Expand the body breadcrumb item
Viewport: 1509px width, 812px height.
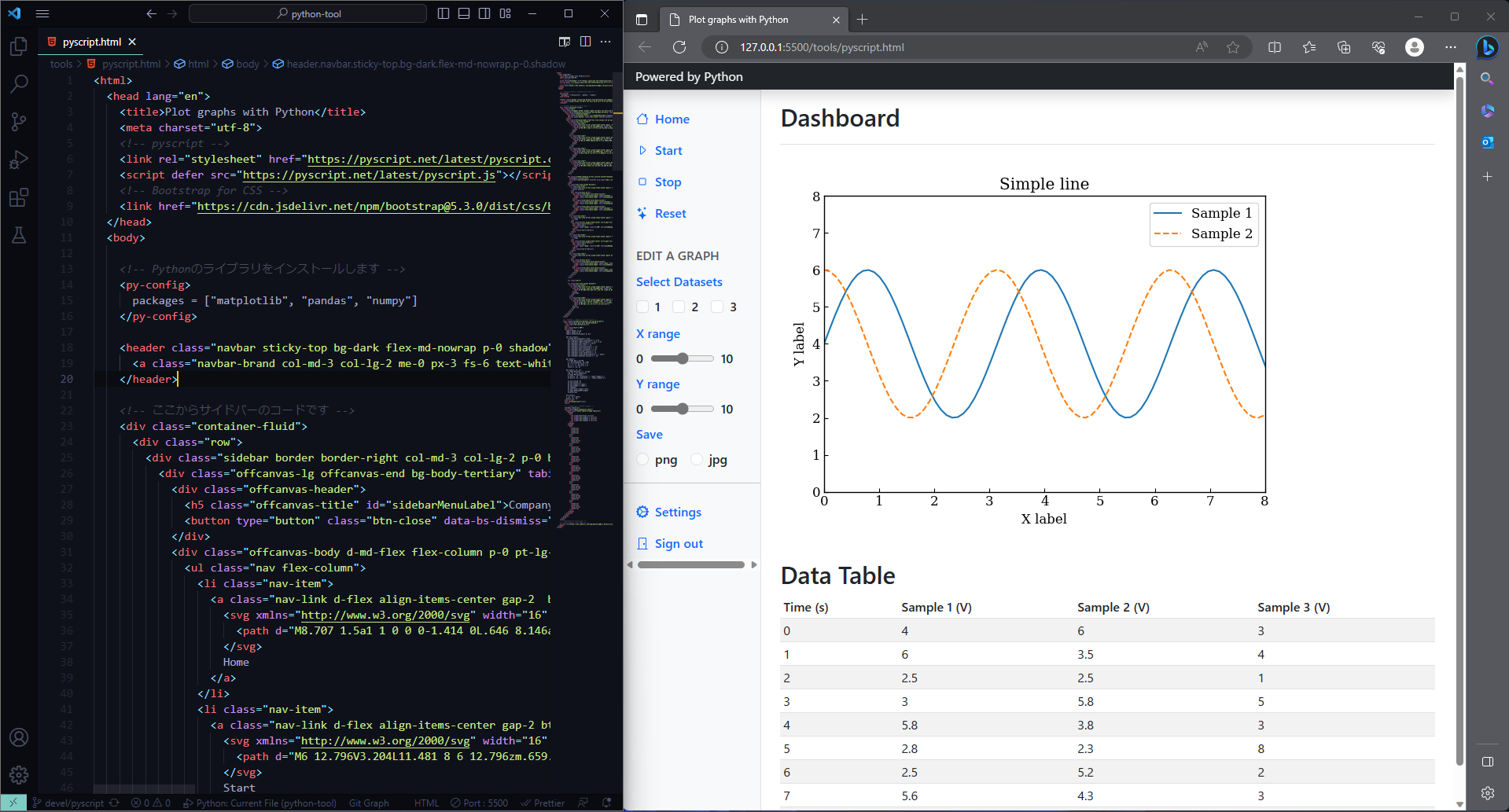tap(247, 64)
